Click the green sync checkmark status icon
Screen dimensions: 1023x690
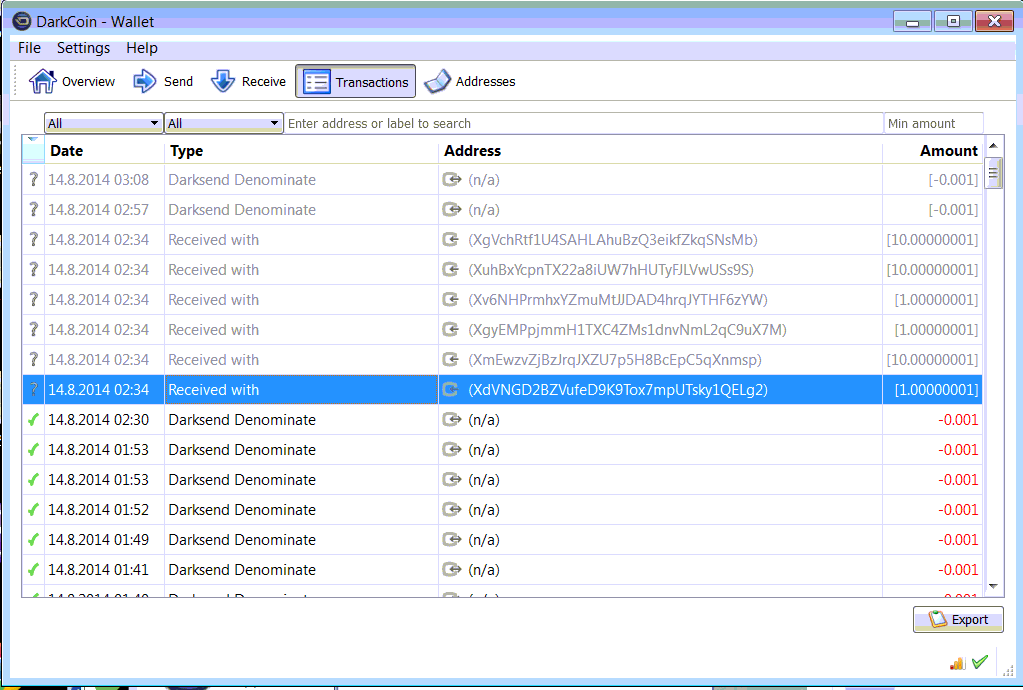(979, 662)
